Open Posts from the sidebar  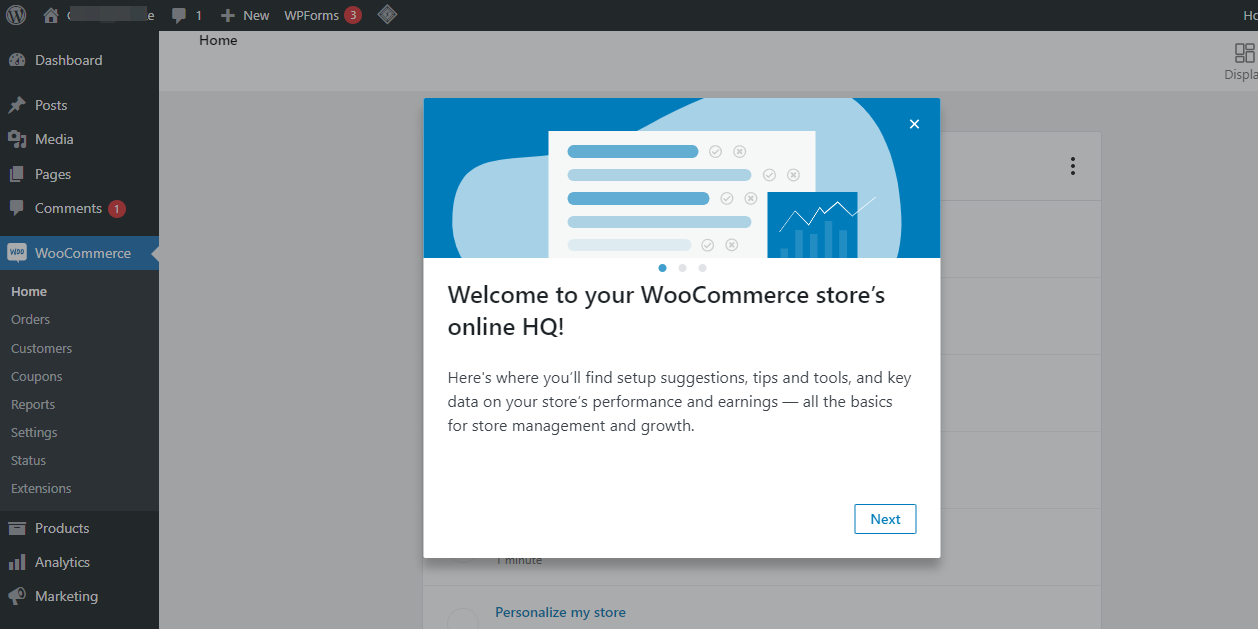[x=51, y=105]
